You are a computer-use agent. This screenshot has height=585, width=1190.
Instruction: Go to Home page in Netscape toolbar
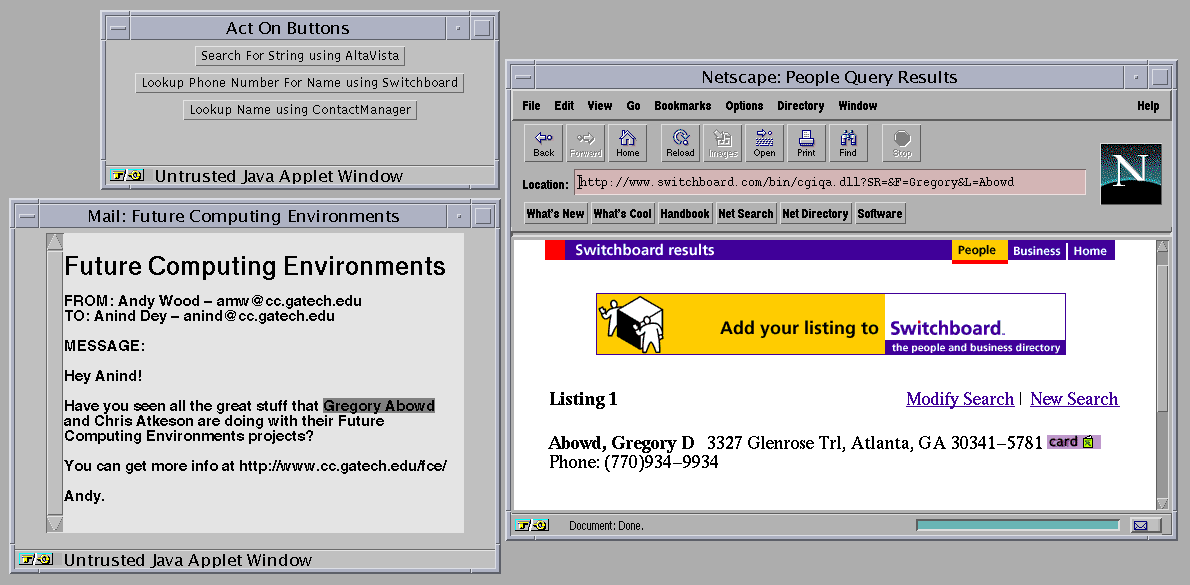(x=627, y=143)
